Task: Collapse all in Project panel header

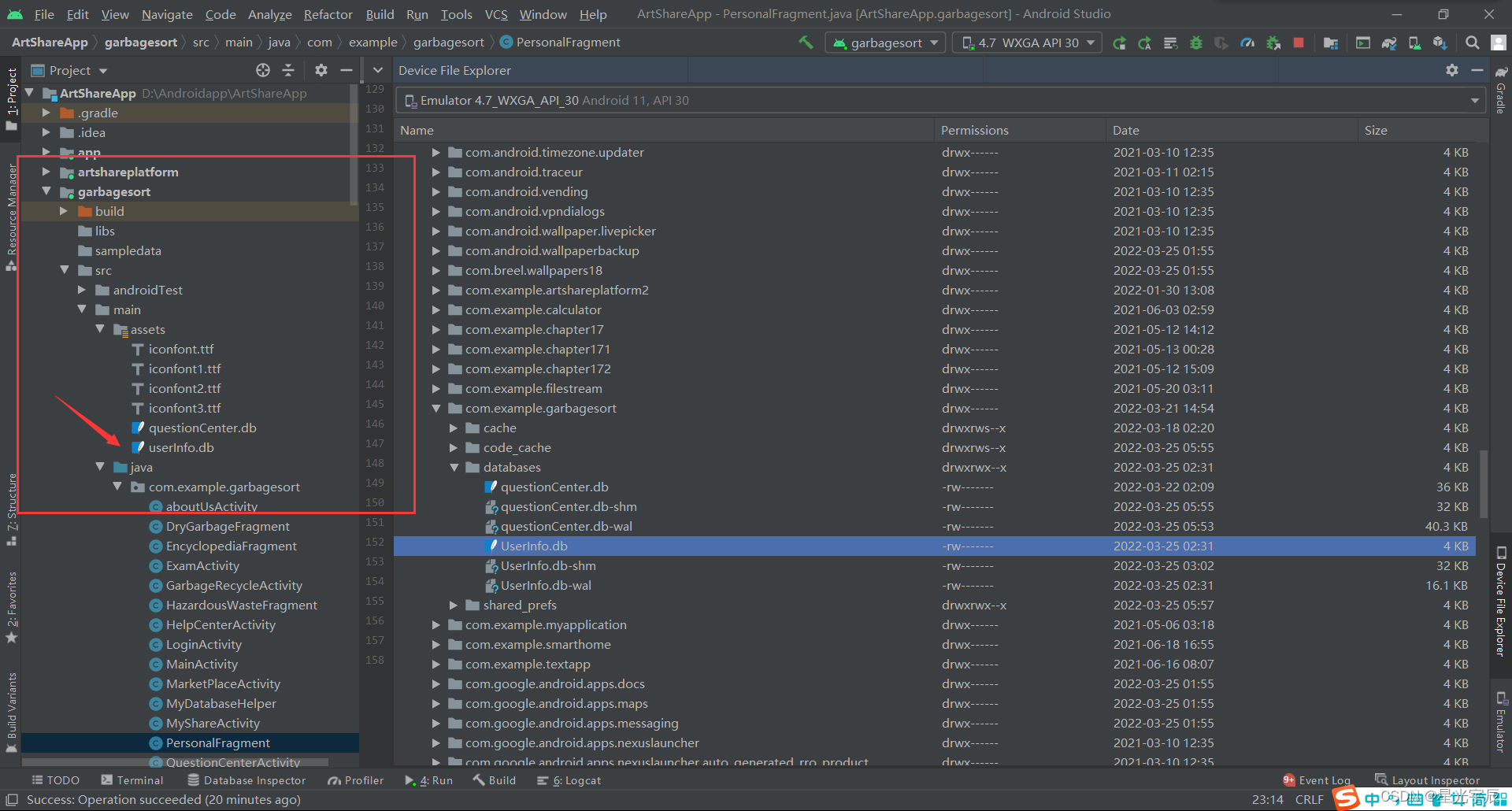Action: point(288,70)
